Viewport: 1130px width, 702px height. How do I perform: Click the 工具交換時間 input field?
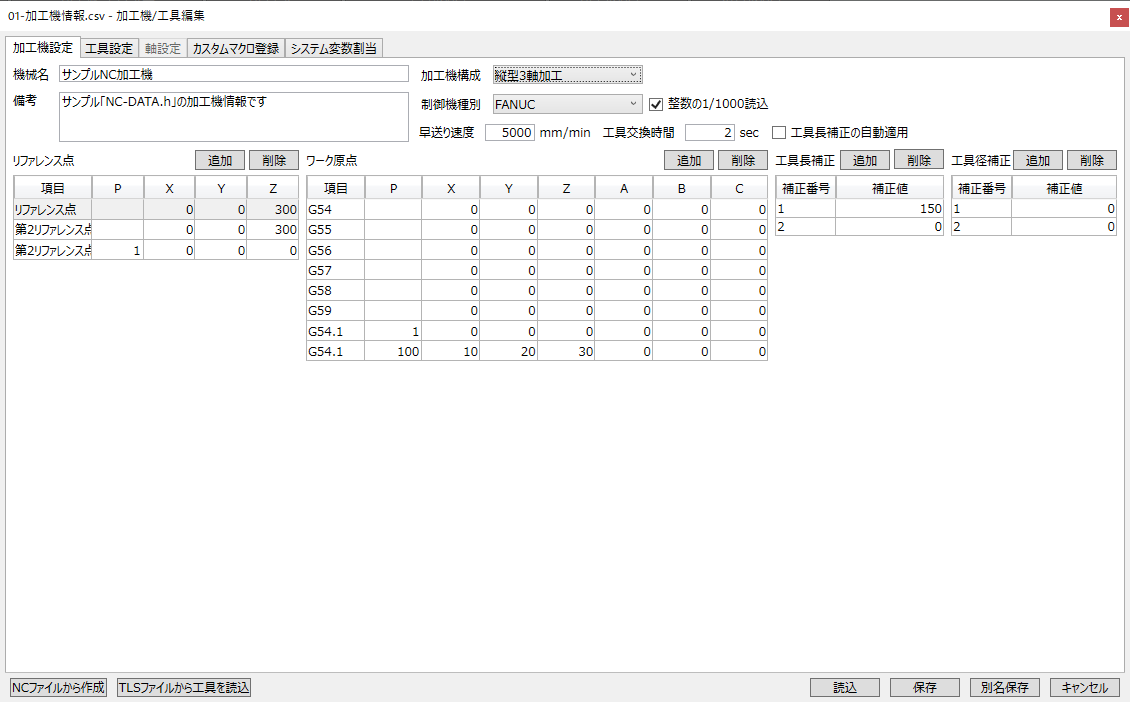click(710, 132)
